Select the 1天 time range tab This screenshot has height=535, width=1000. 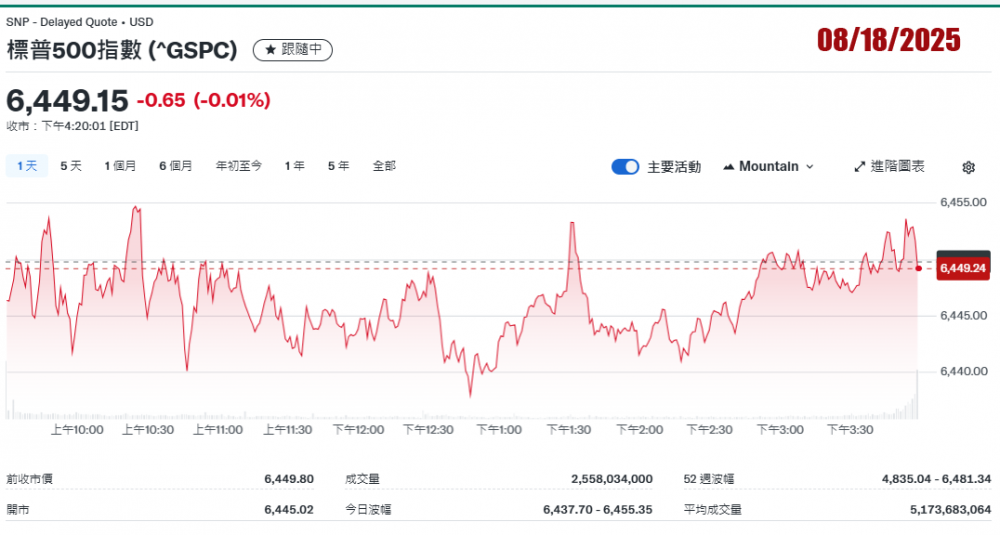click(26, 166)
